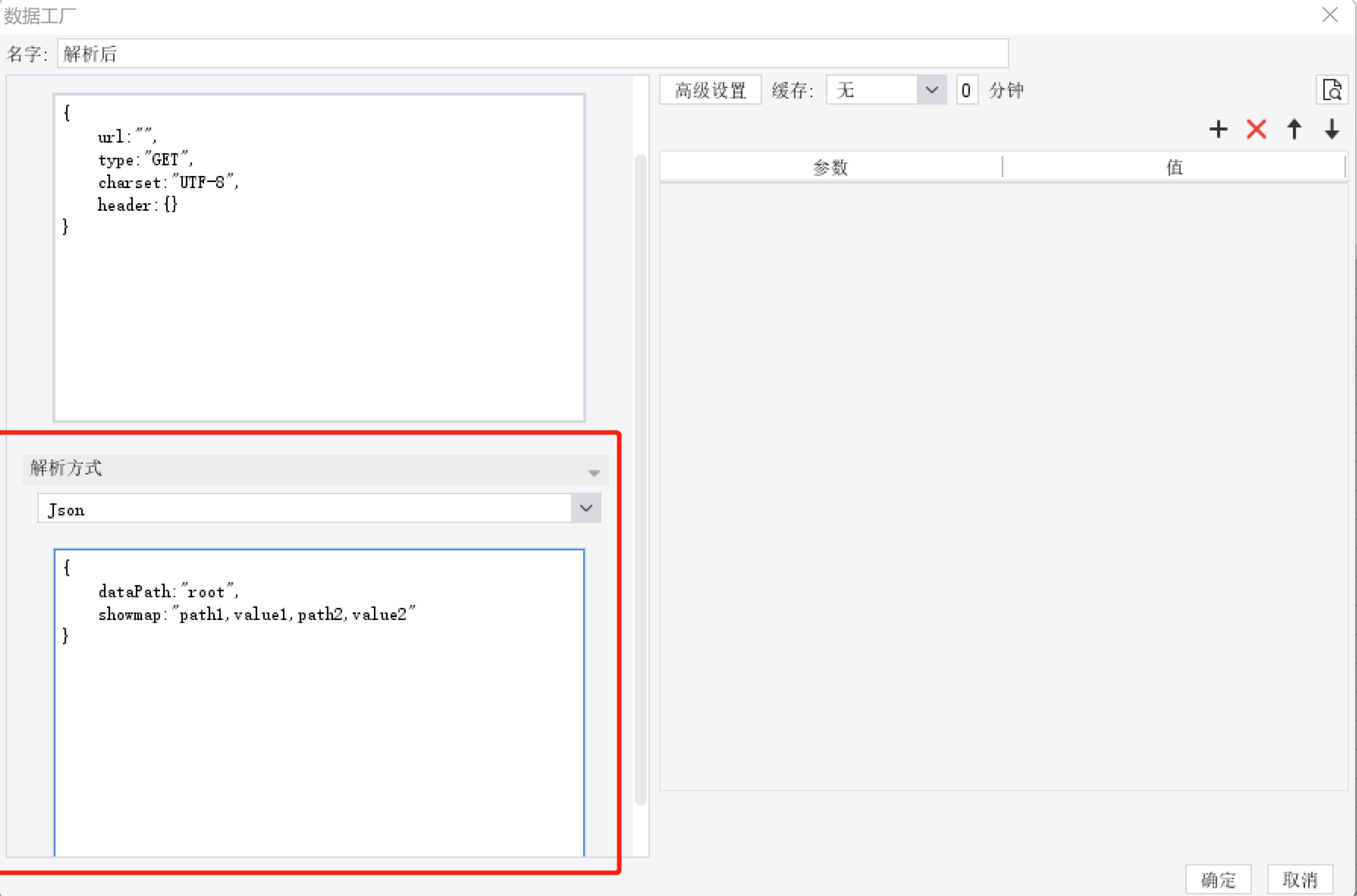
Task: Close the 数据工厂 dialog
Action: click(x=1330, y=15)
